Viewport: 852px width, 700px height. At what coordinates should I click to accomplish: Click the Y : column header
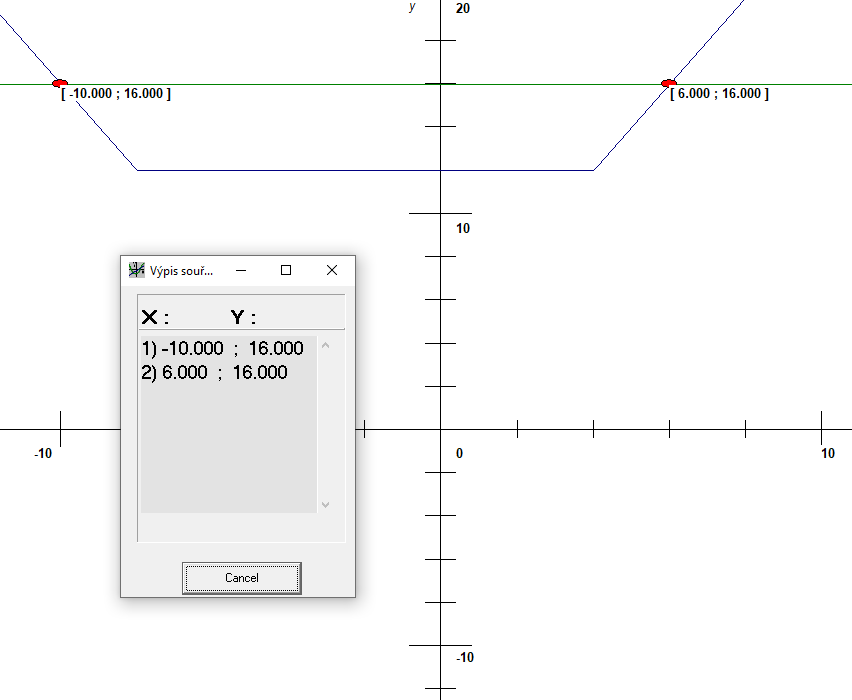[243, 318]
